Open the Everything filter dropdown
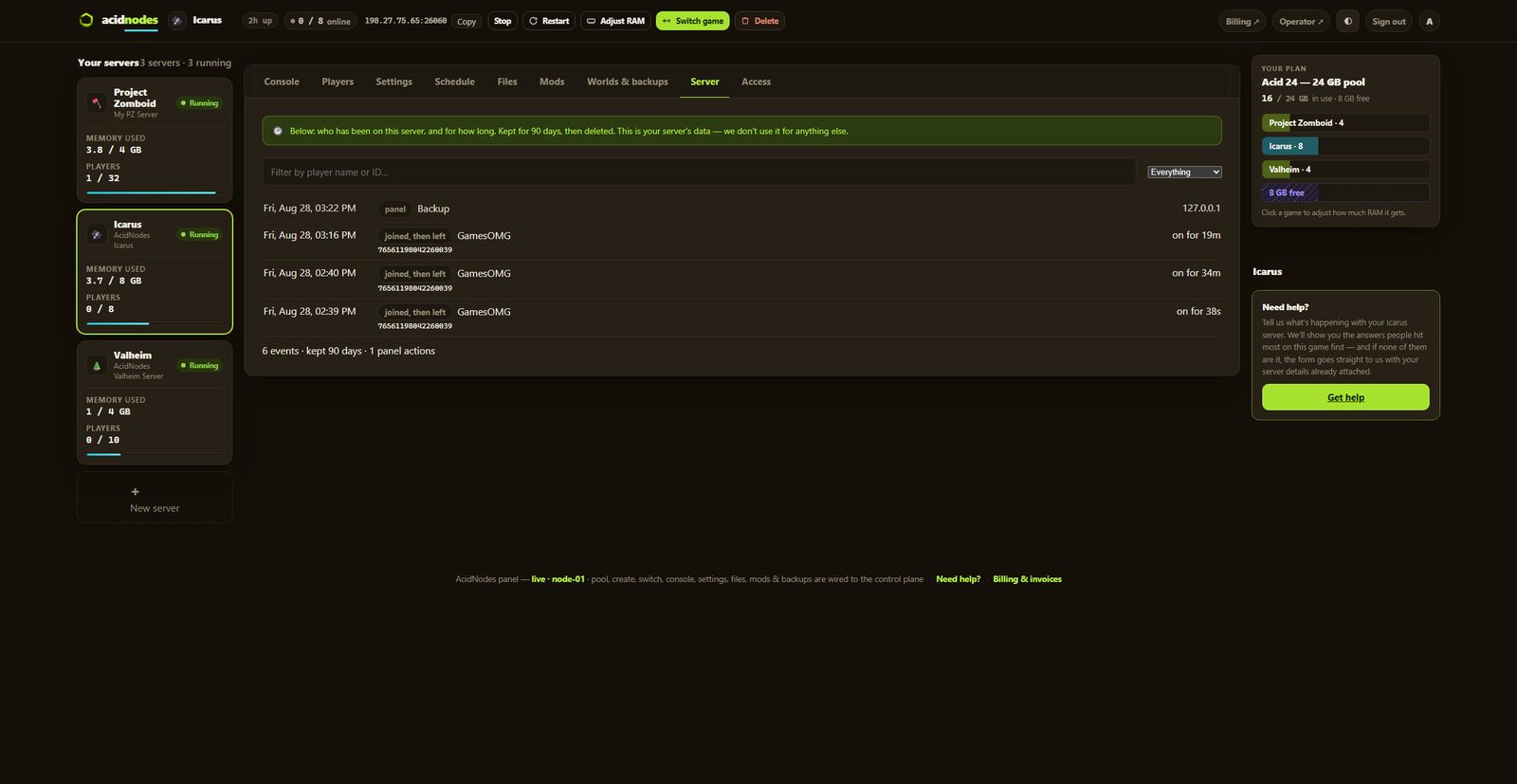Screen dimensions: 1517x784 tap(1184, 172)
